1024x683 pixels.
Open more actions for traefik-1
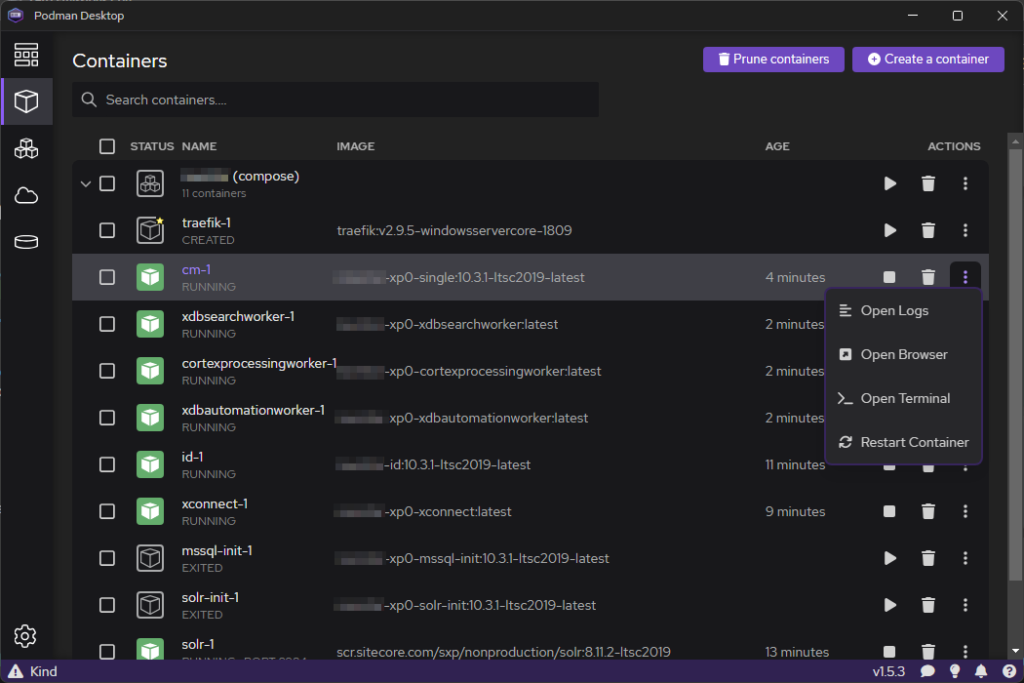click(965, 230)
